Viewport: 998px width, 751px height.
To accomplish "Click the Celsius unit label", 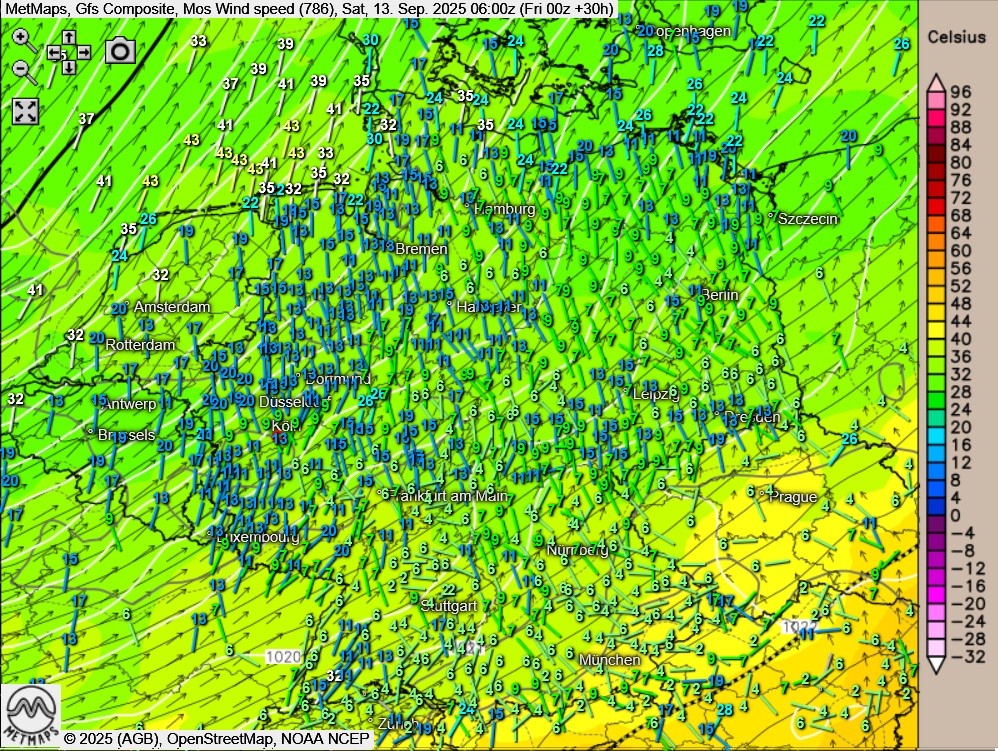I will (x=956, y=37).
